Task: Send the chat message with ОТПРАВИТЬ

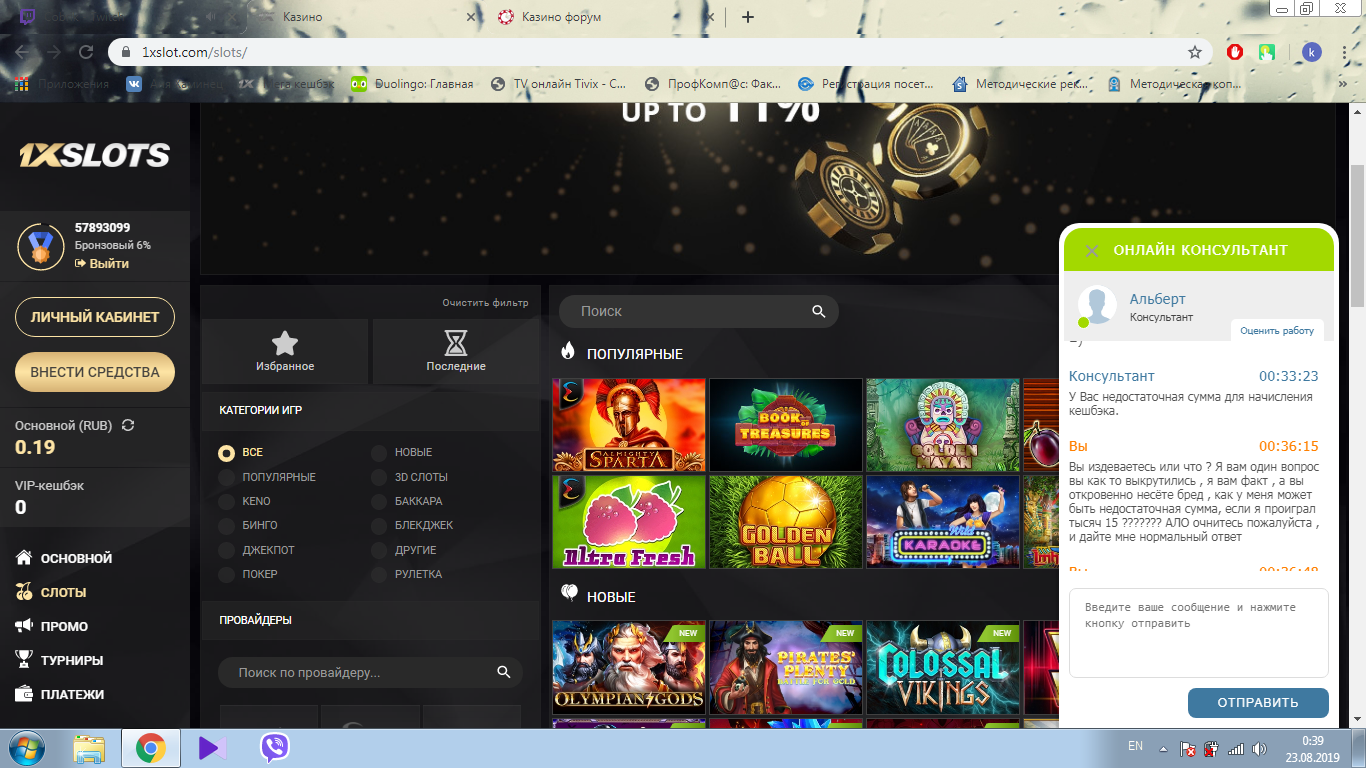Action: [x=1258, y=702]
